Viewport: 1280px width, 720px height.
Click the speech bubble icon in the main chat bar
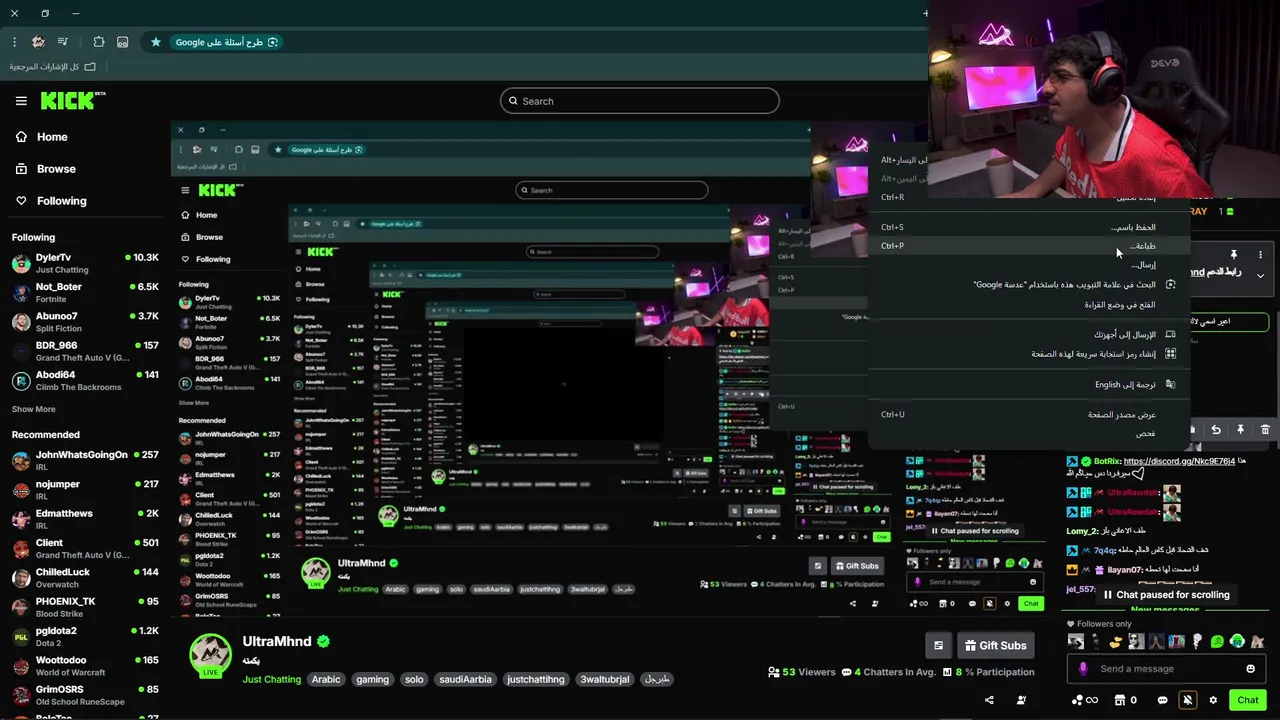coord(1162,700)
